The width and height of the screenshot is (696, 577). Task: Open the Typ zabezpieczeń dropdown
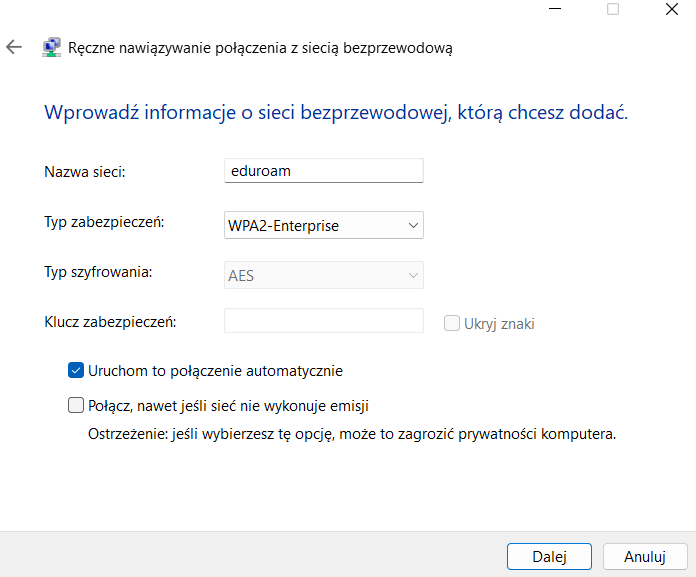(324, 225)
